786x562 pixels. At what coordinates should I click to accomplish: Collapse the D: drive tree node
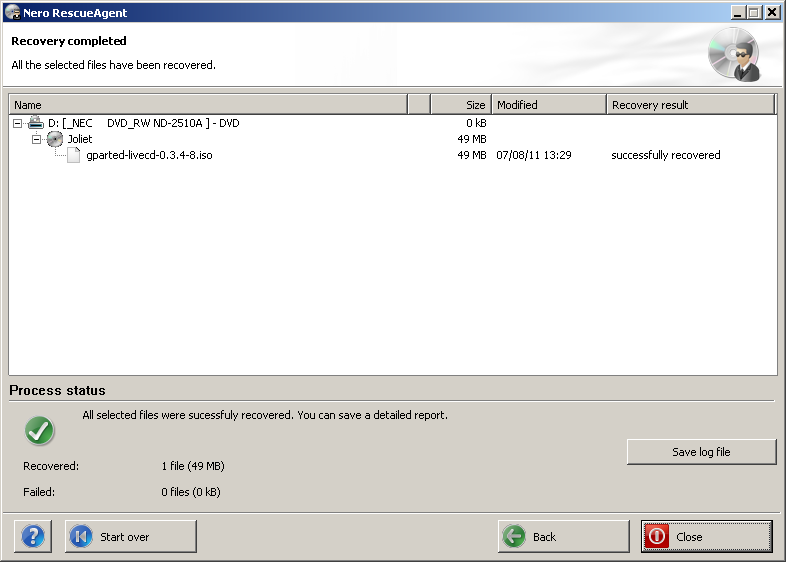pos(18,123)
